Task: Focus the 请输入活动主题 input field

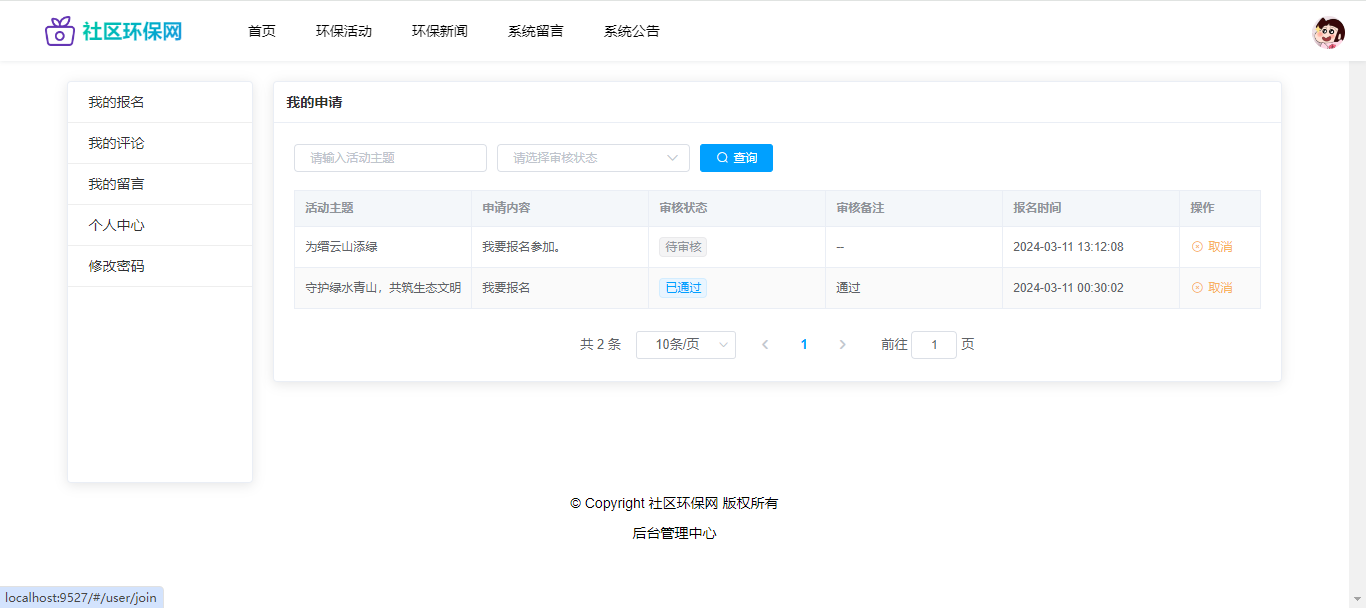Action: click(390, 158)
